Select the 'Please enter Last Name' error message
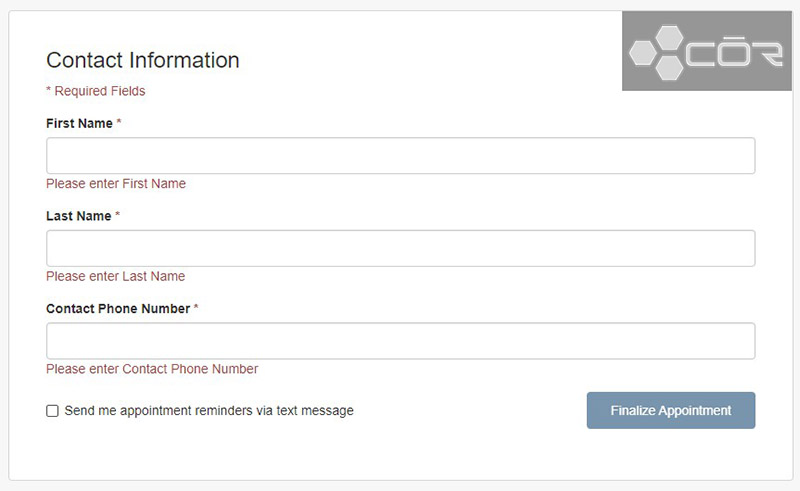This screenshot has height=491, width=800. click(x=116, y=276)
